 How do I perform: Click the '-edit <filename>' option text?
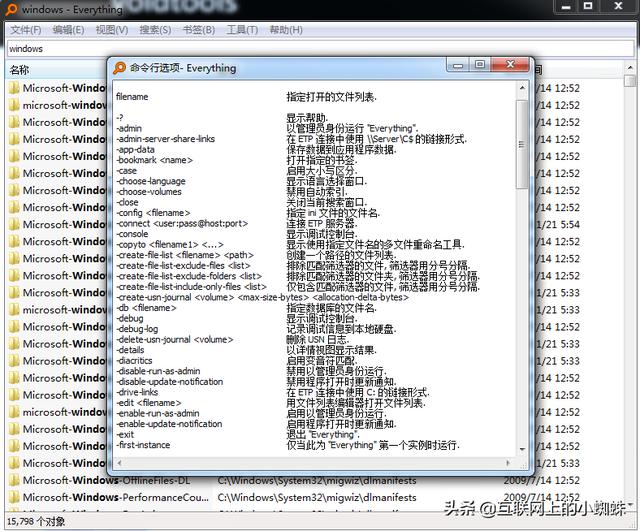click(x=149, y=403)
